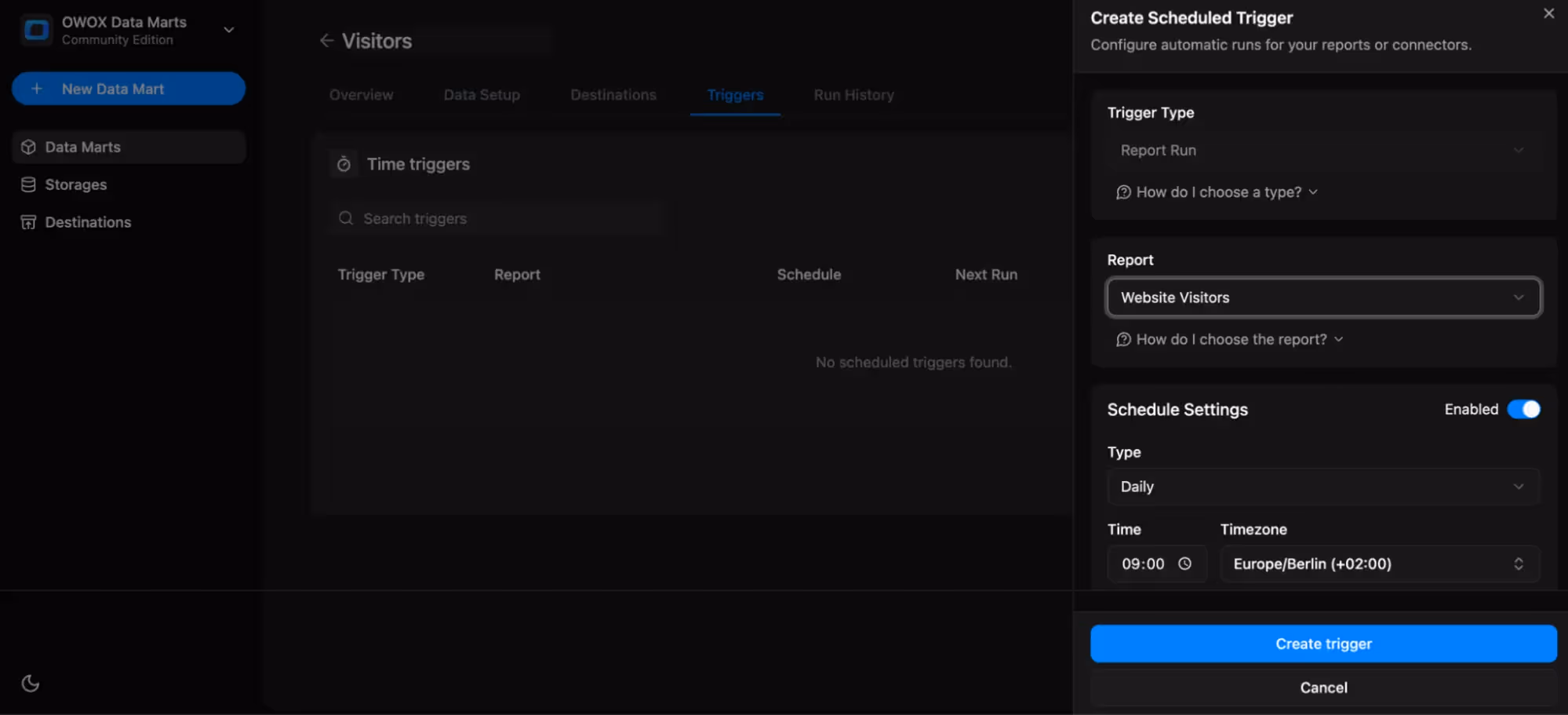Open the Trigger Type Report Run dropdown
This screenshot has width=1568, height=715.
pos(1322,150)
